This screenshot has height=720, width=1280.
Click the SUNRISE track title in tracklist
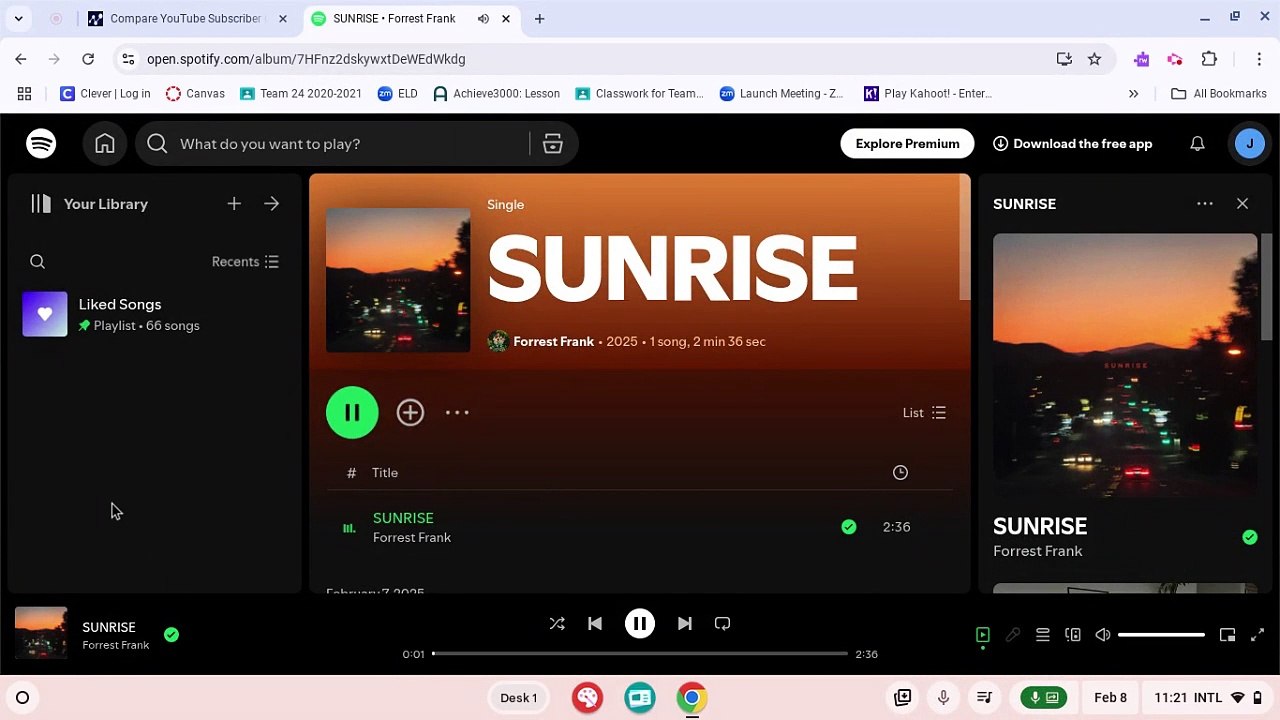pyautogui.click(x=403, y=518)
